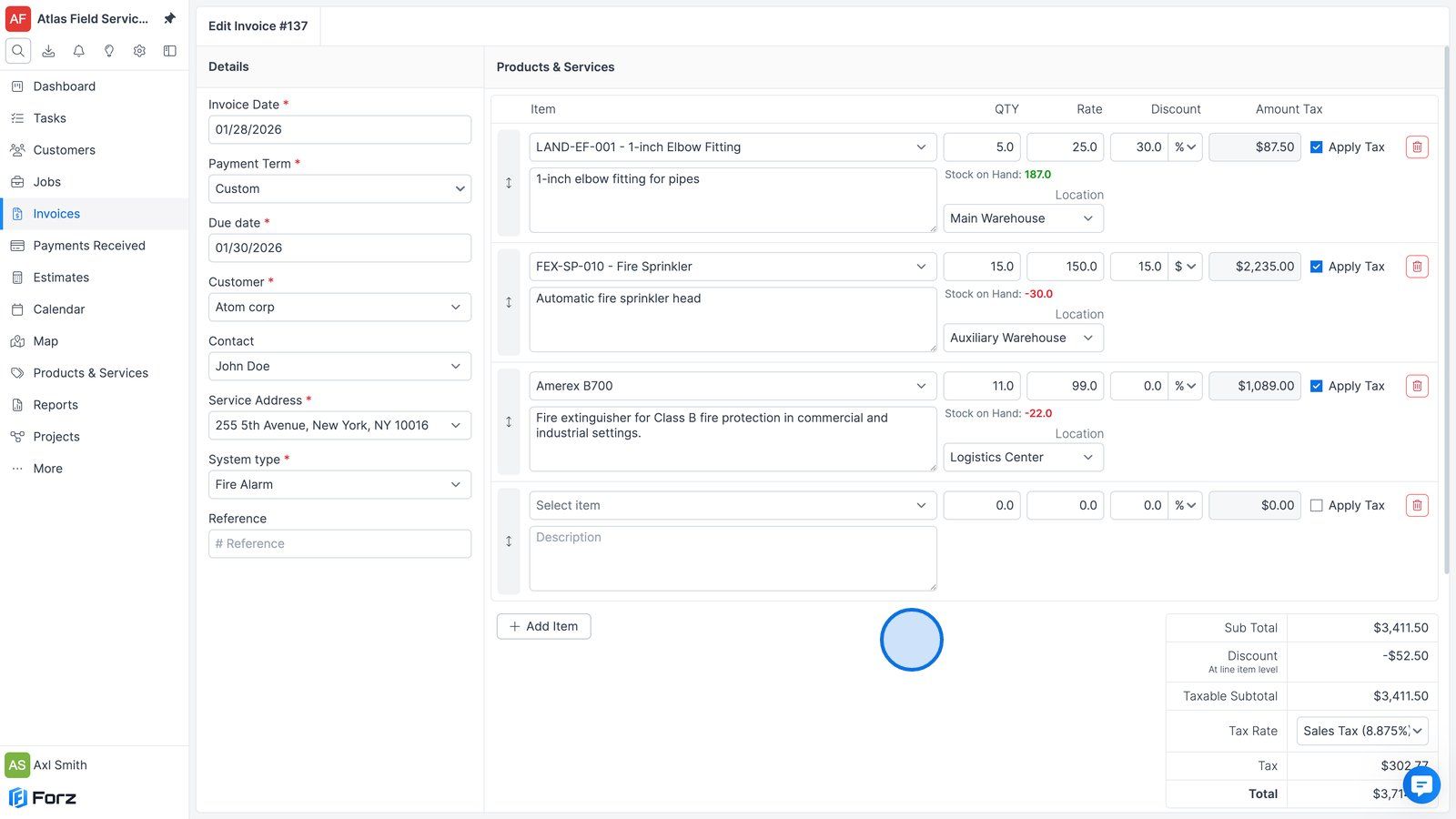Click the pin icon next to Atlas Field Services
The width and height of the screenshot is (1456, 819).
(x=169, y=18)
